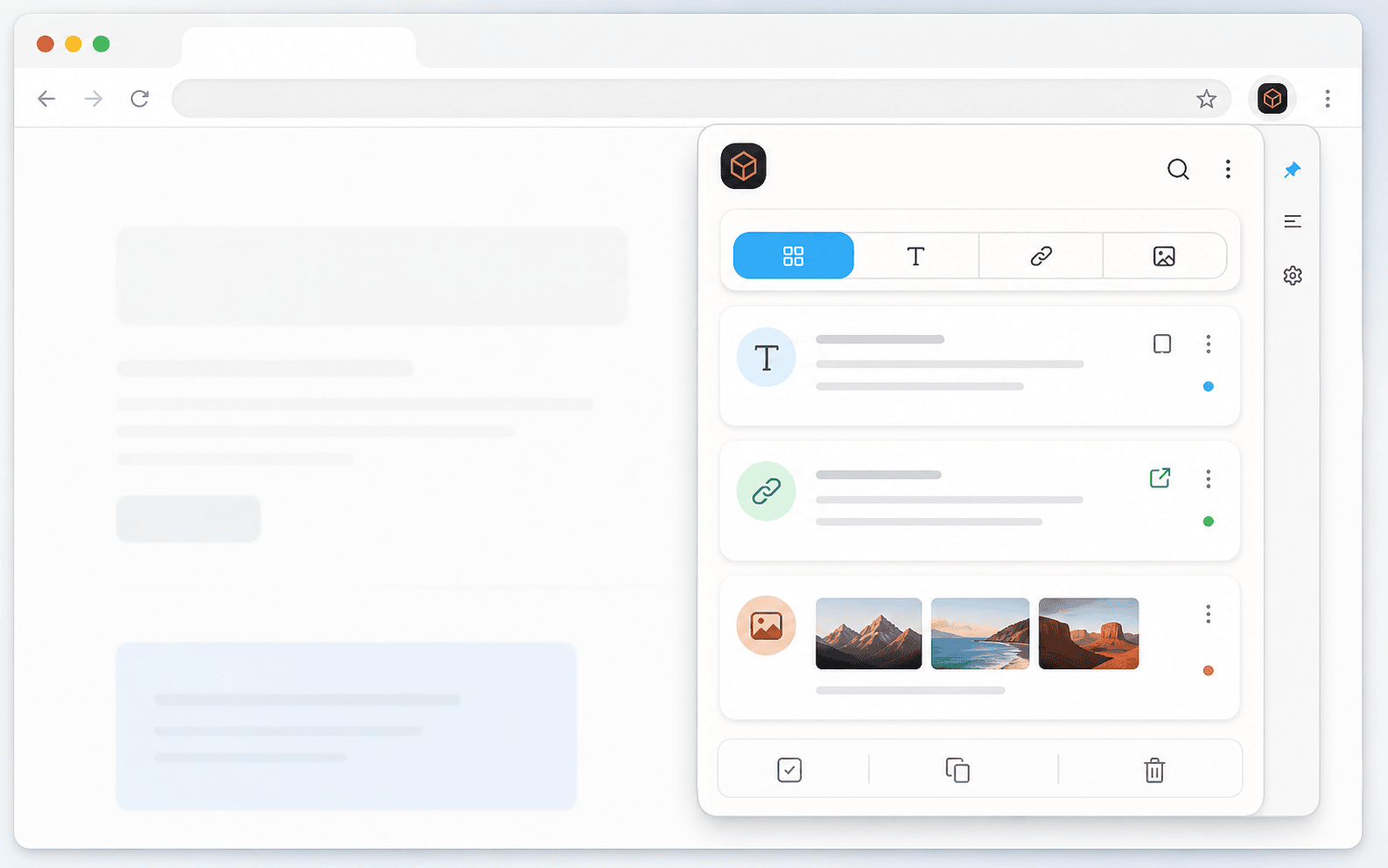The image size is (1388, 868).
Task: Select the grid all-items tab
Action: point(794,255)
